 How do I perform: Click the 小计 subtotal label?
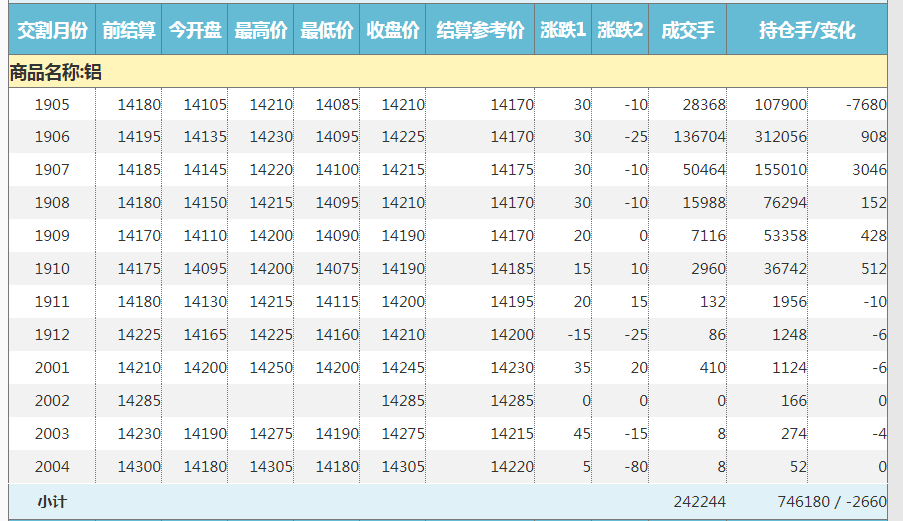[52, 501]
